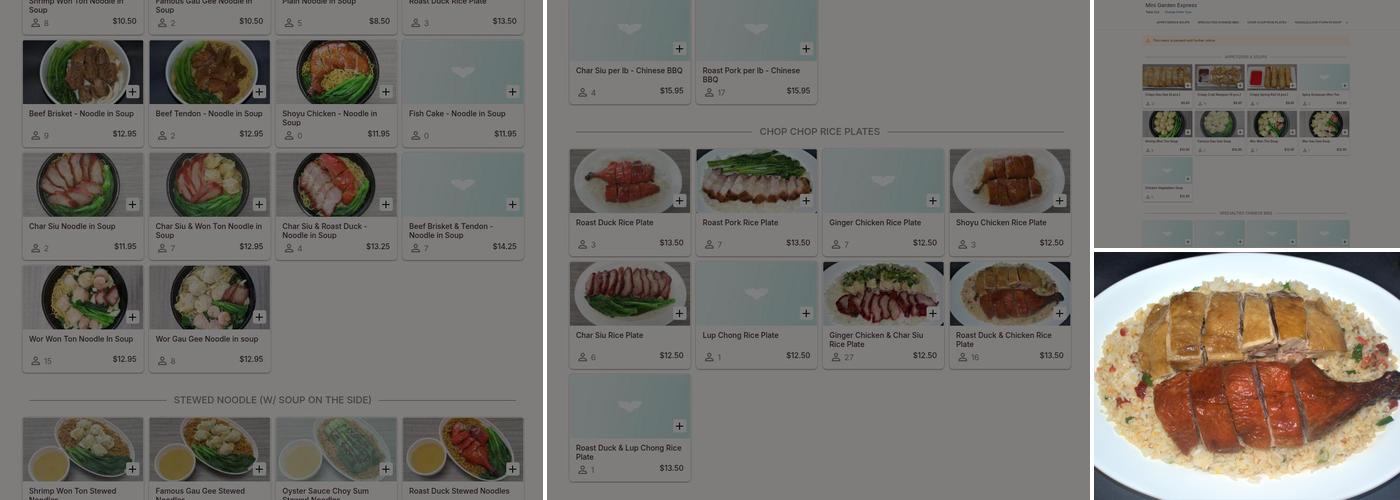Screen dimensions: 1400x500
Task: Add Roast Pork per lb Chinese BBQ
Action: [x=806, y=49]
